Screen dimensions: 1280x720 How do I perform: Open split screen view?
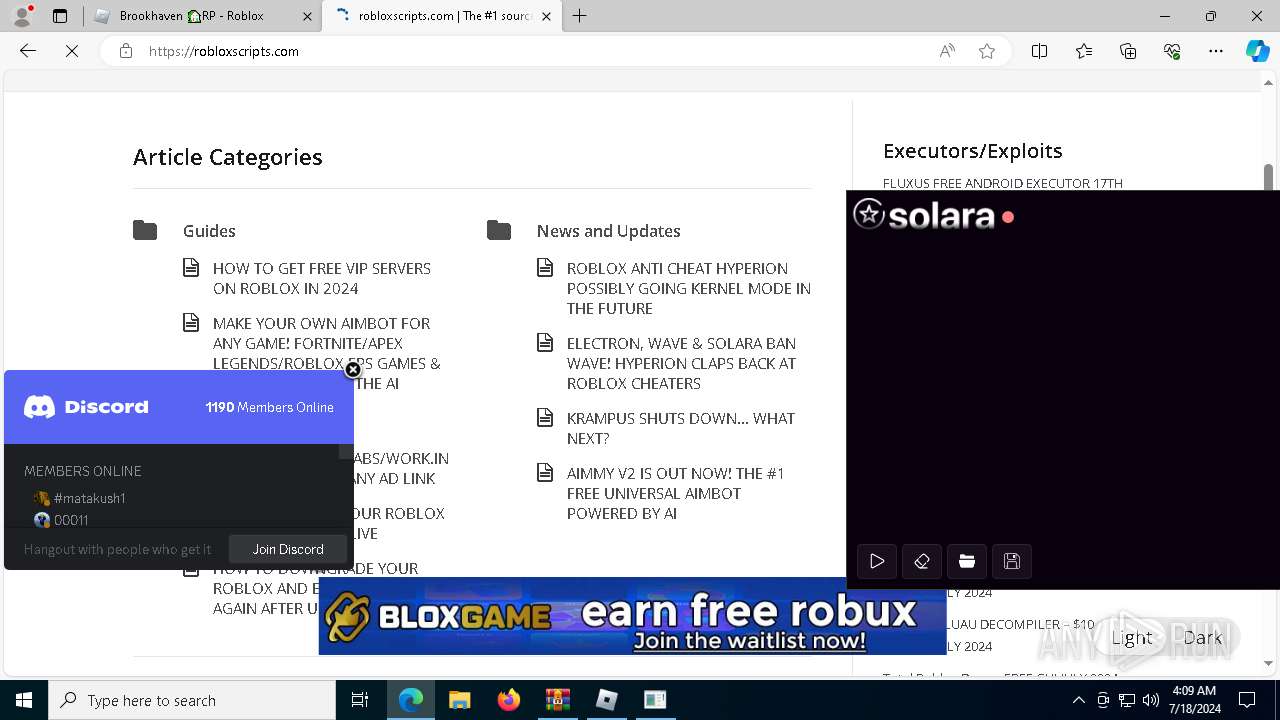pos(1039,51)
